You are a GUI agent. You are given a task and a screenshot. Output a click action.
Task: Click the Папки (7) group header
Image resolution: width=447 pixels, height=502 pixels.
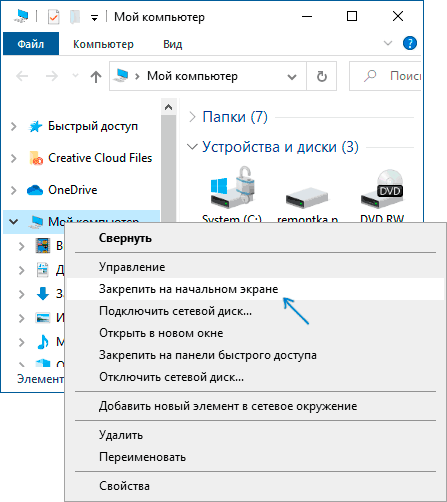pyautogui.click(x=235, y=117)
